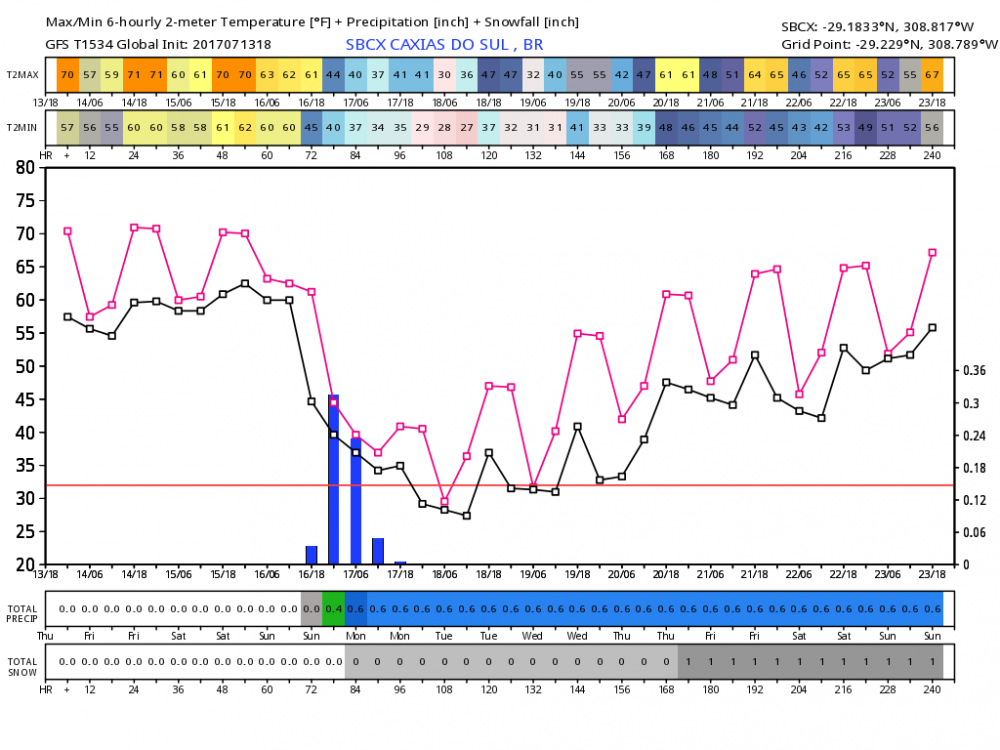Click the green 0.4 total precip cell

(333, 609)
